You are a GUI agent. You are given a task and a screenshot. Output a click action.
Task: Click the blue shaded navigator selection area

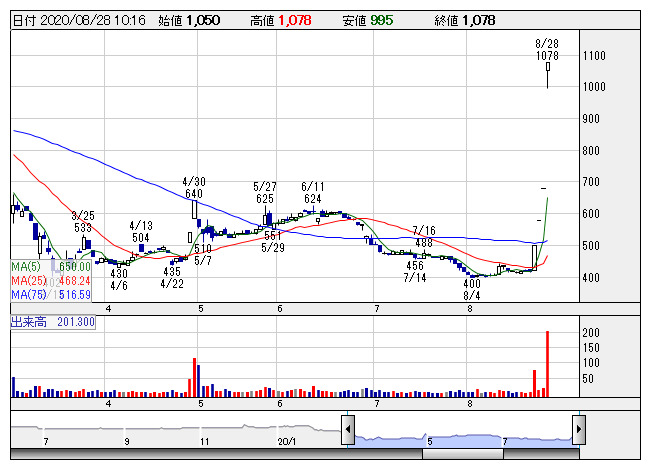pos(462,437)
